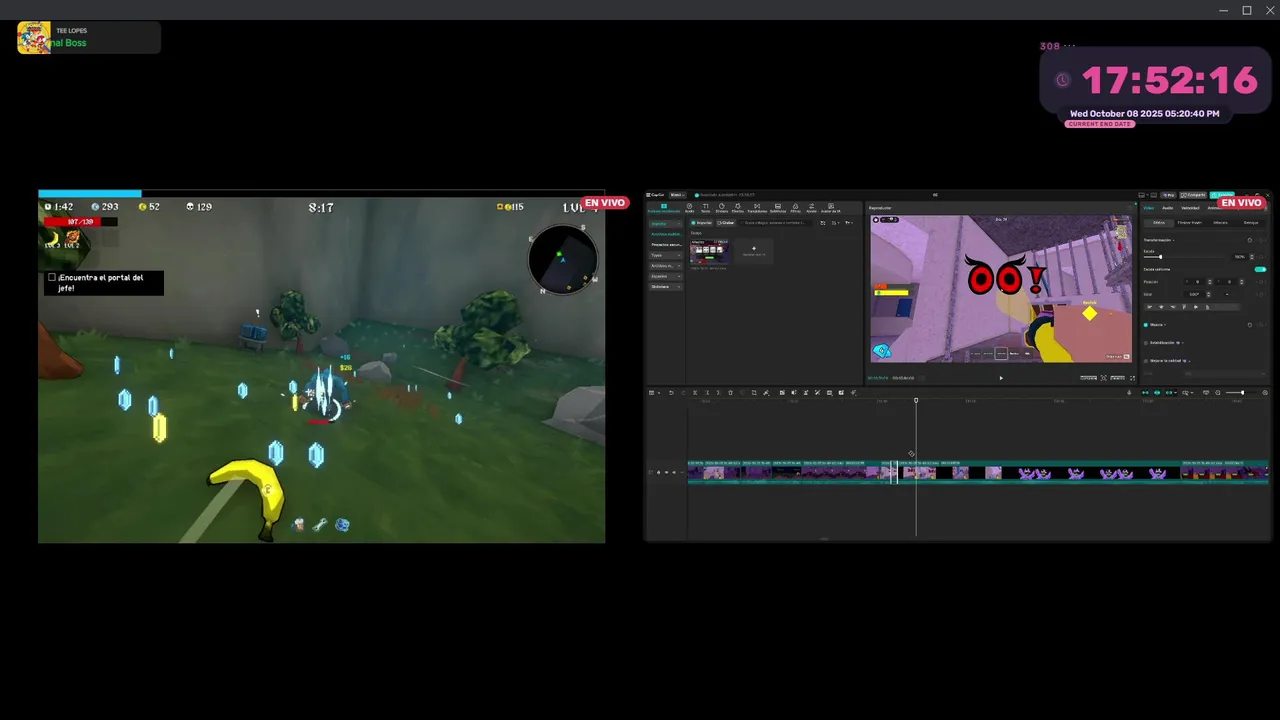Open the Efectos tab in CapCut
This screenshot has height=720, width=1280.
[x=738, y=208]
